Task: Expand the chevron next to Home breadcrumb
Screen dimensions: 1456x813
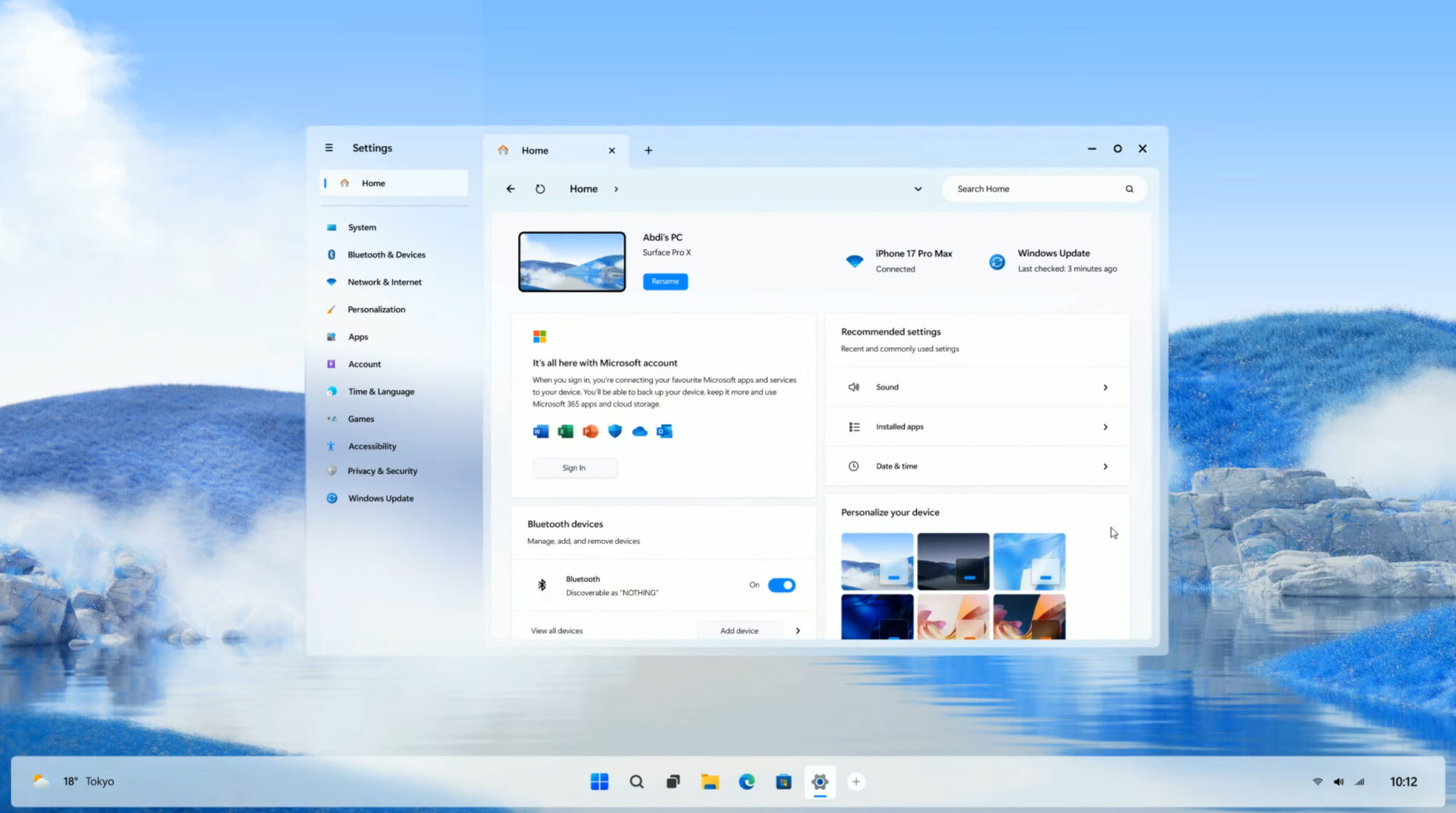Action: (x=616, y=188)
